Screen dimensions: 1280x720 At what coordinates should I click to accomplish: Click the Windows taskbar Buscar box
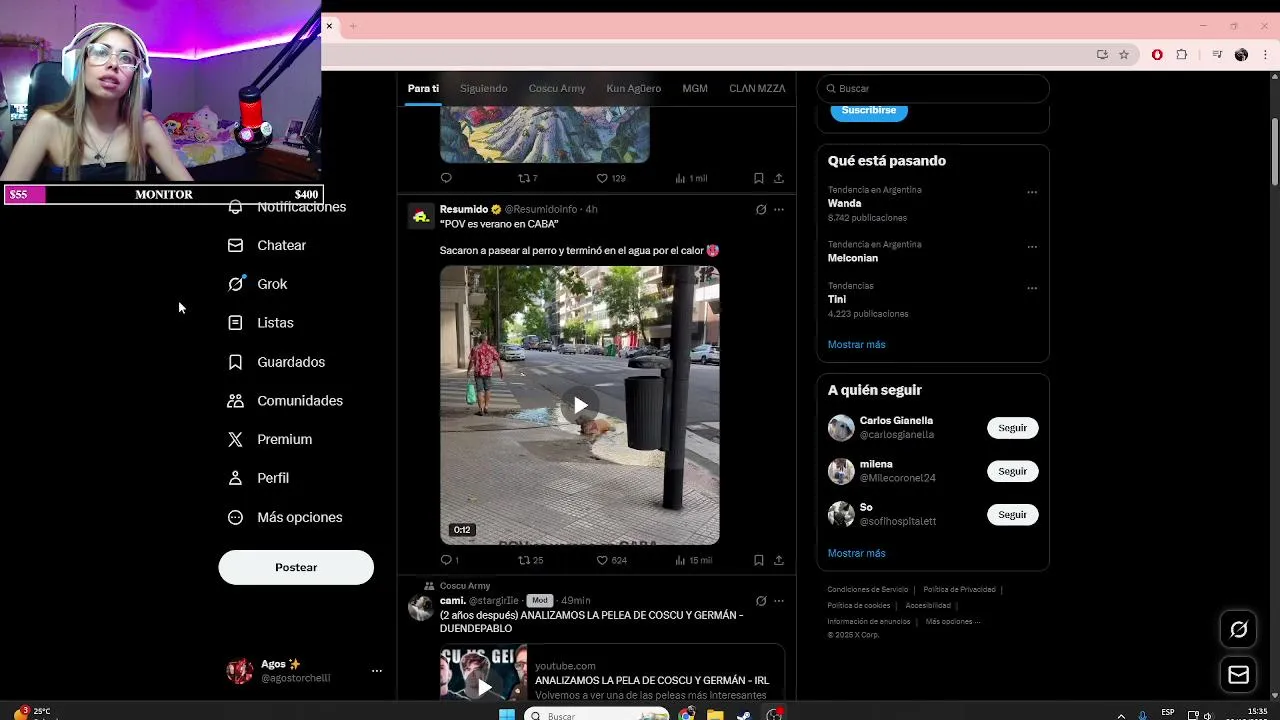click(597, 715)
